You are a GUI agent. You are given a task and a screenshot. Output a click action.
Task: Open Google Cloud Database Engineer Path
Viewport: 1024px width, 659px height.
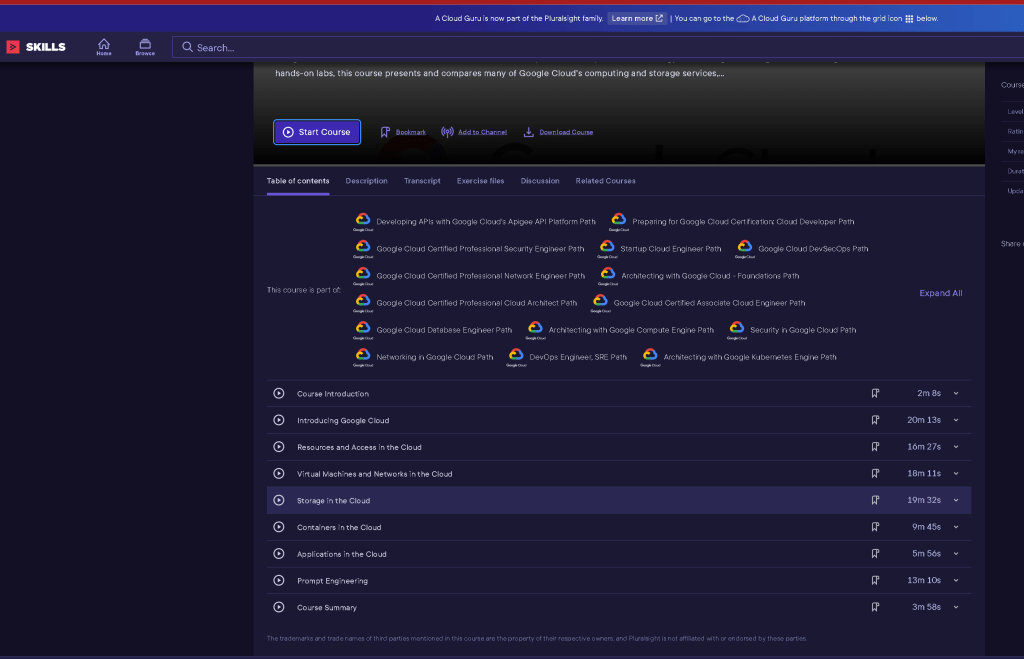pos(432,330)
